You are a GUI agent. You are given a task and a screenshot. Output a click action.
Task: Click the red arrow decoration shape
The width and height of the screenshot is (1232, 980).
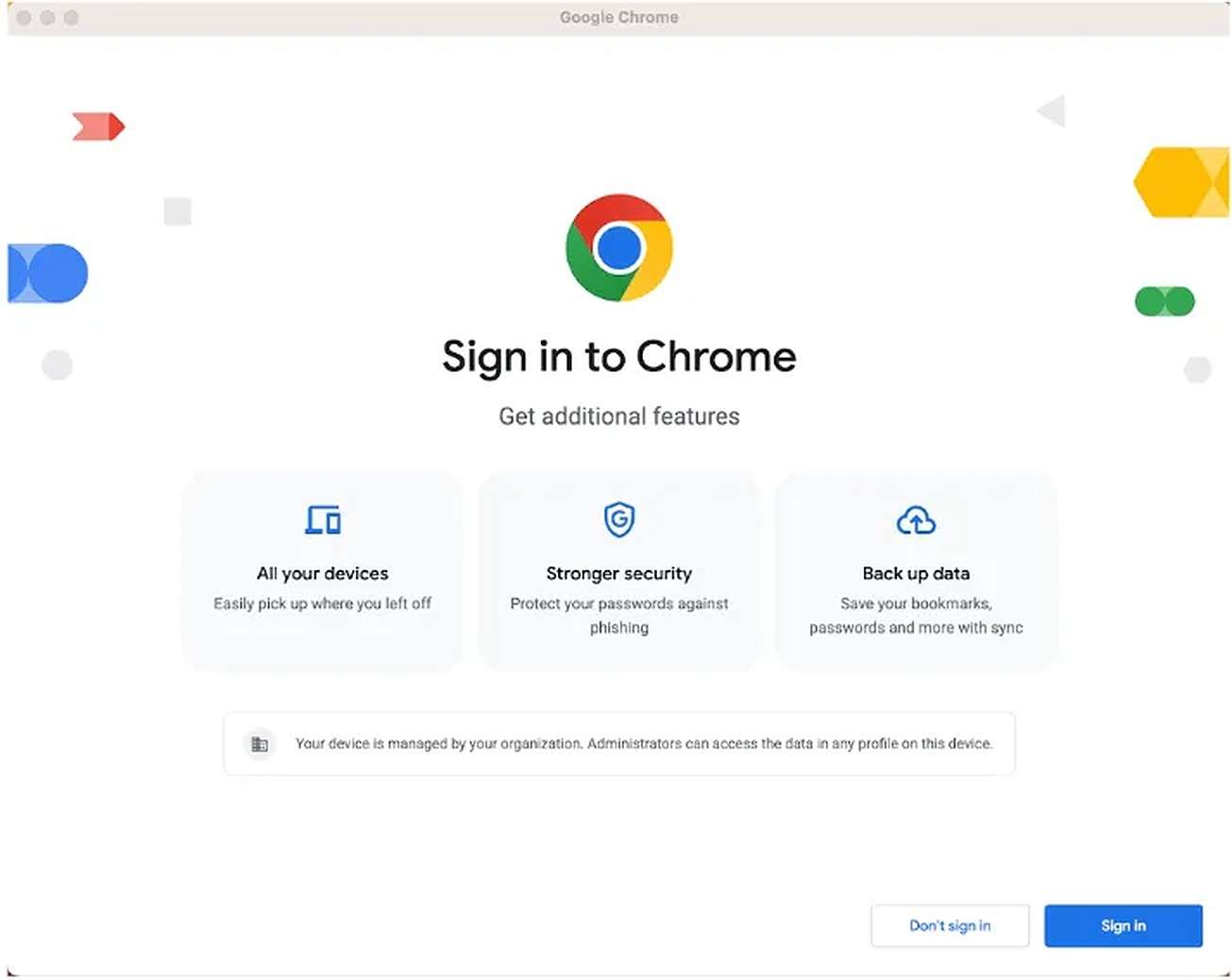coord(98,127)
